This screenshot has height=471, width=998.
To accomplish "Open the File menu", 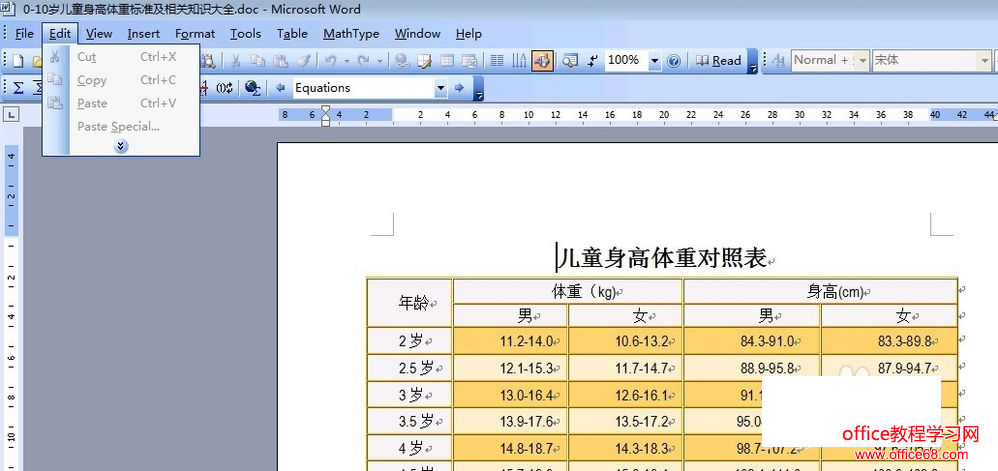I will click(24, 34).
